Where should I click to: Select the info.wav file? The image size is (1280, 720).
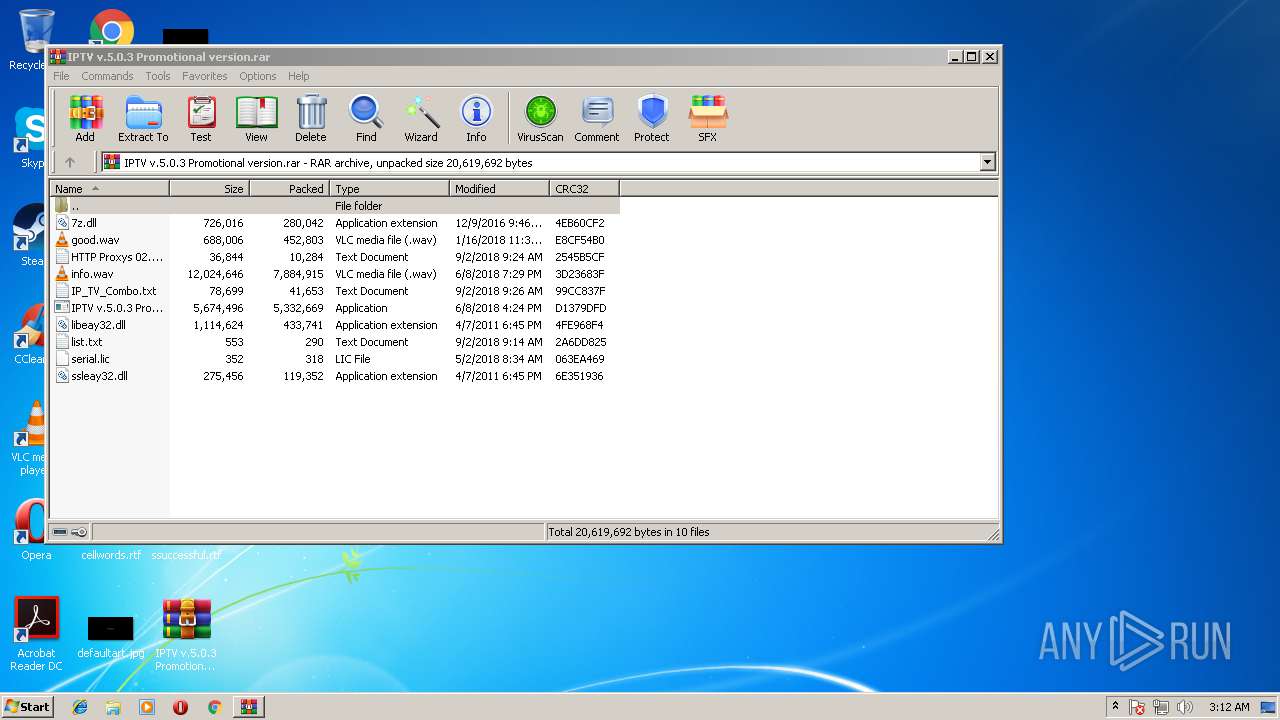tap(335, 274)
